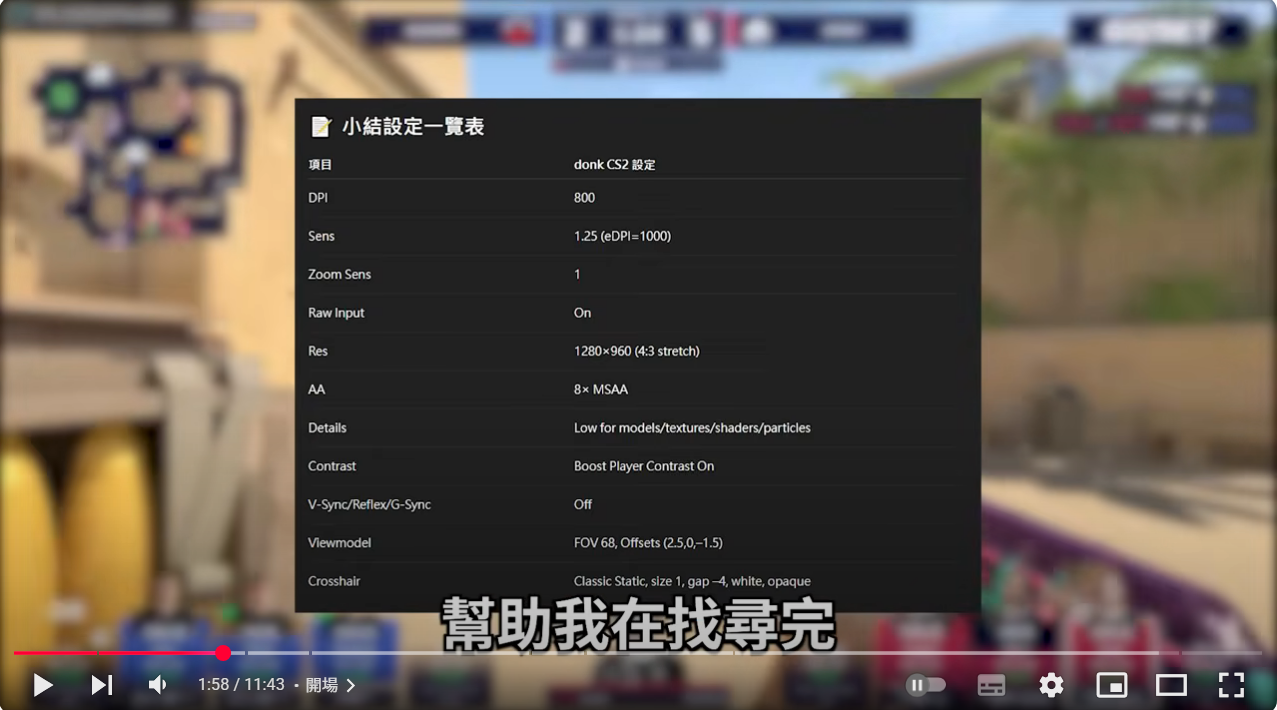Click the Sens row label
Image resolution: width=1277 pixels, height=710 pixels.
point(321,236)
